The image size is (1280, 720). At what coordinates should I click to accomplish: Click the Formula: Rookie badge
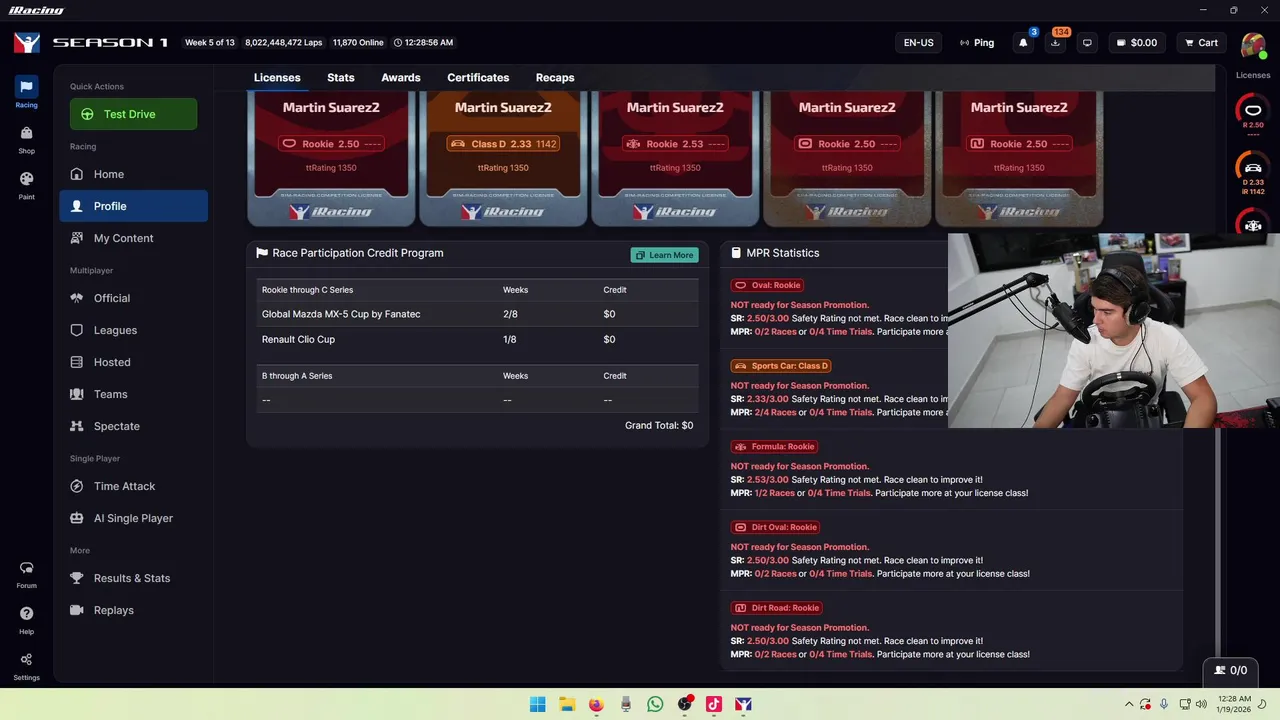pos(775,447)
